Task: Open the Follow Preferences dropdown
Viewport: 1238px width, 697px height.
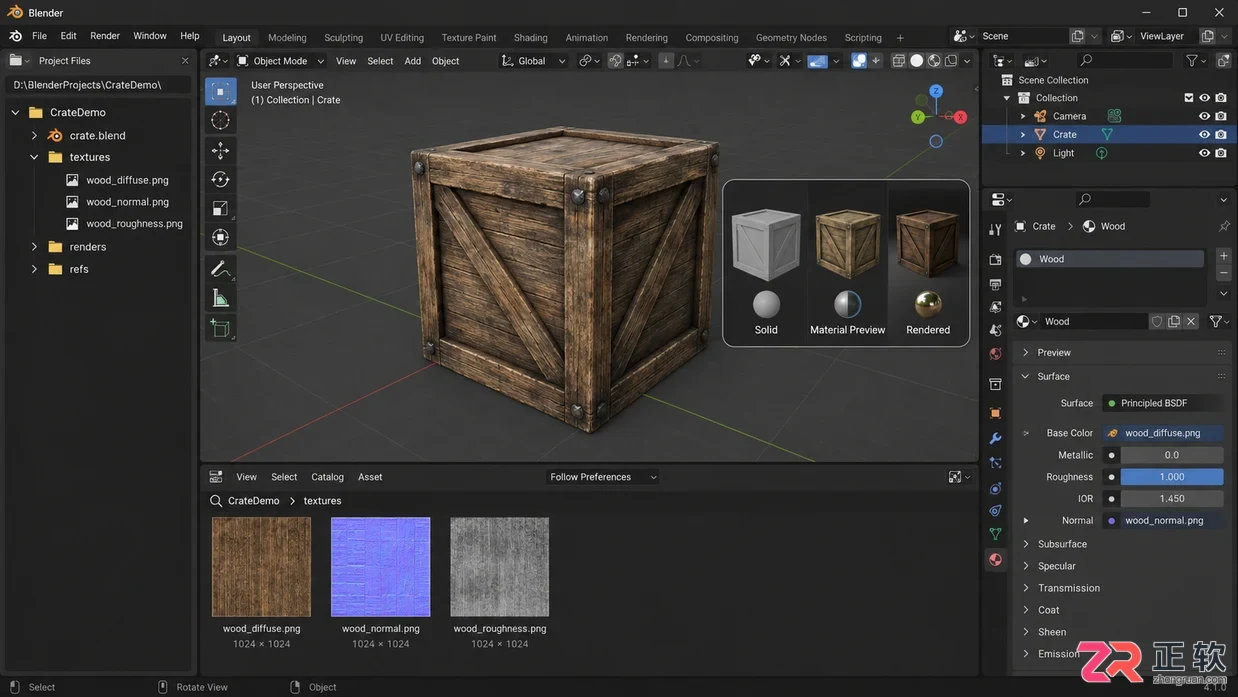Action: click(603, 477)
